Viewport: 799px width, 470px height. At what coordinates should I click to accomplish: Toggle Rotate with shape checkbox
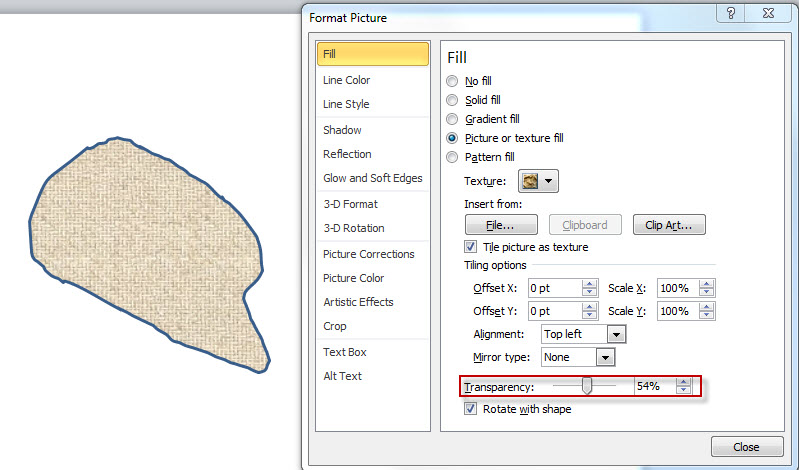coord(470,409)
